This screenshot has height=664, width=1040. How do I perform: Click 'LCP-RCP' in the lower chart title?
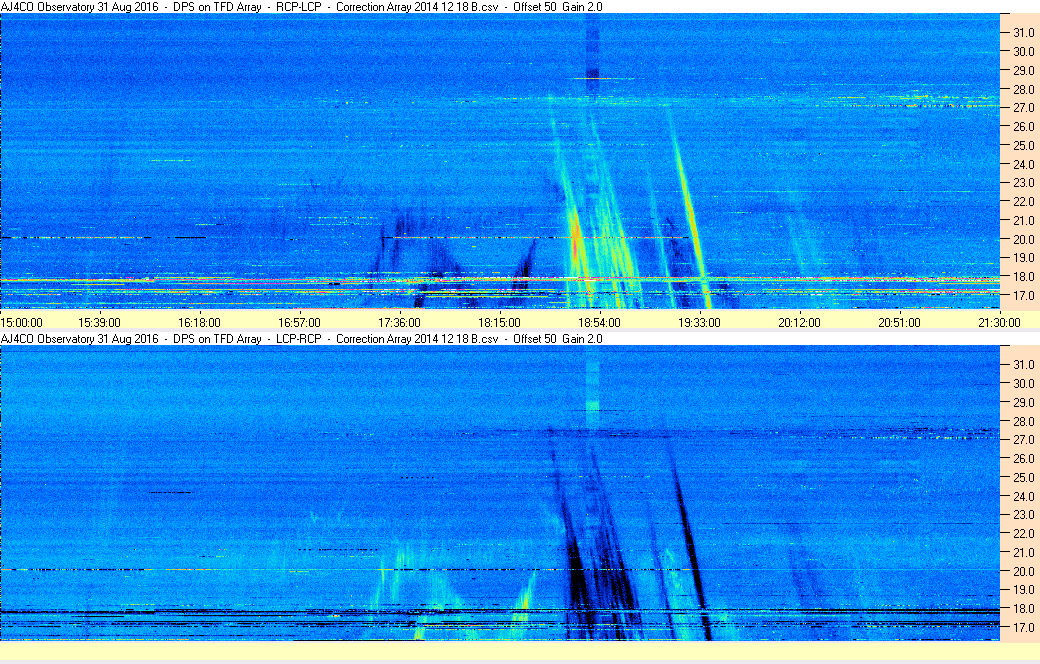(298, 339)
